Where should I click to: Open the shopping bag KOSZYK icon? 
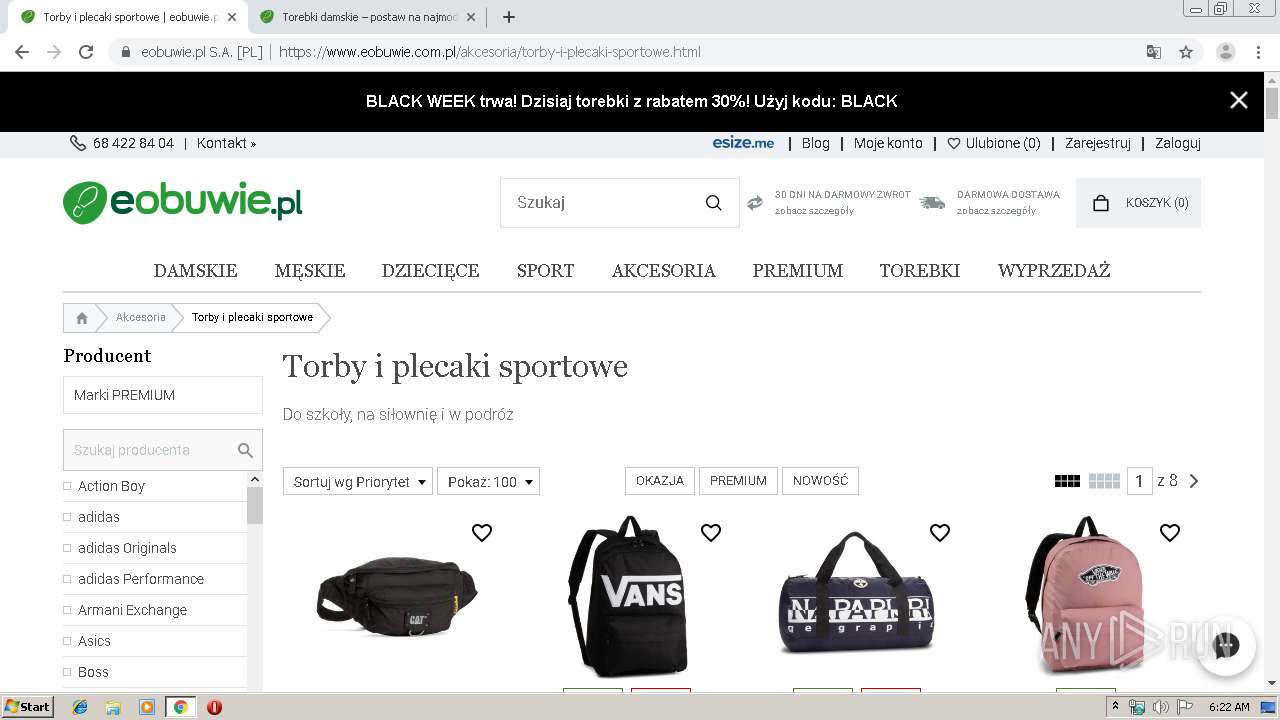pos(1101,203)
